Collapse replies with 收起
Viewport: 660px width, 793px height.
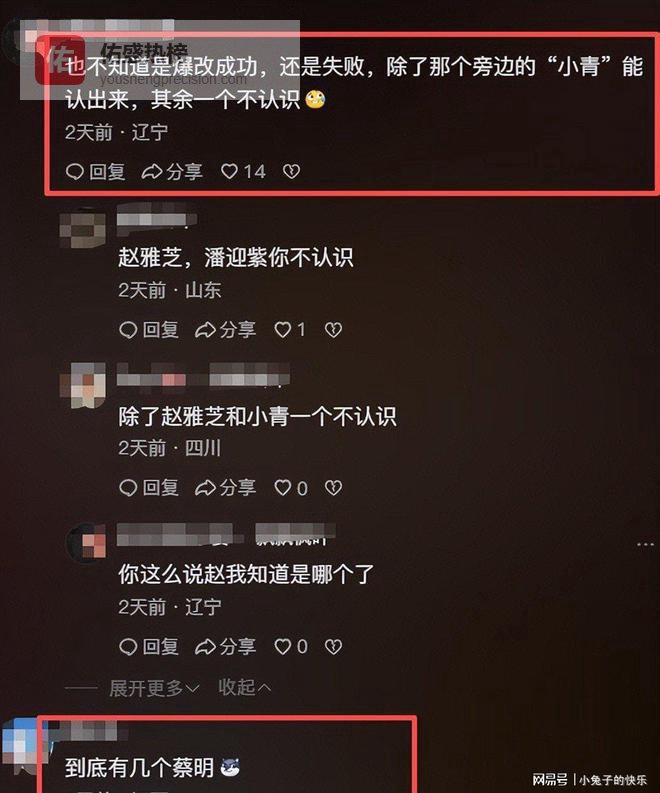pos(244,687)
